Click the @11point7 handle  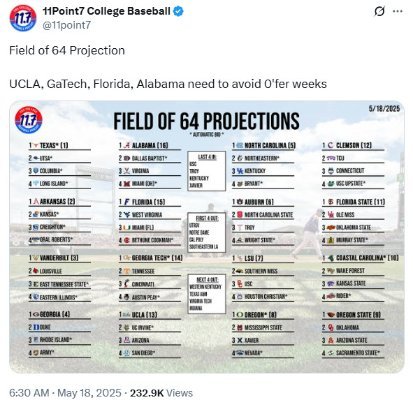coord(67,25)
